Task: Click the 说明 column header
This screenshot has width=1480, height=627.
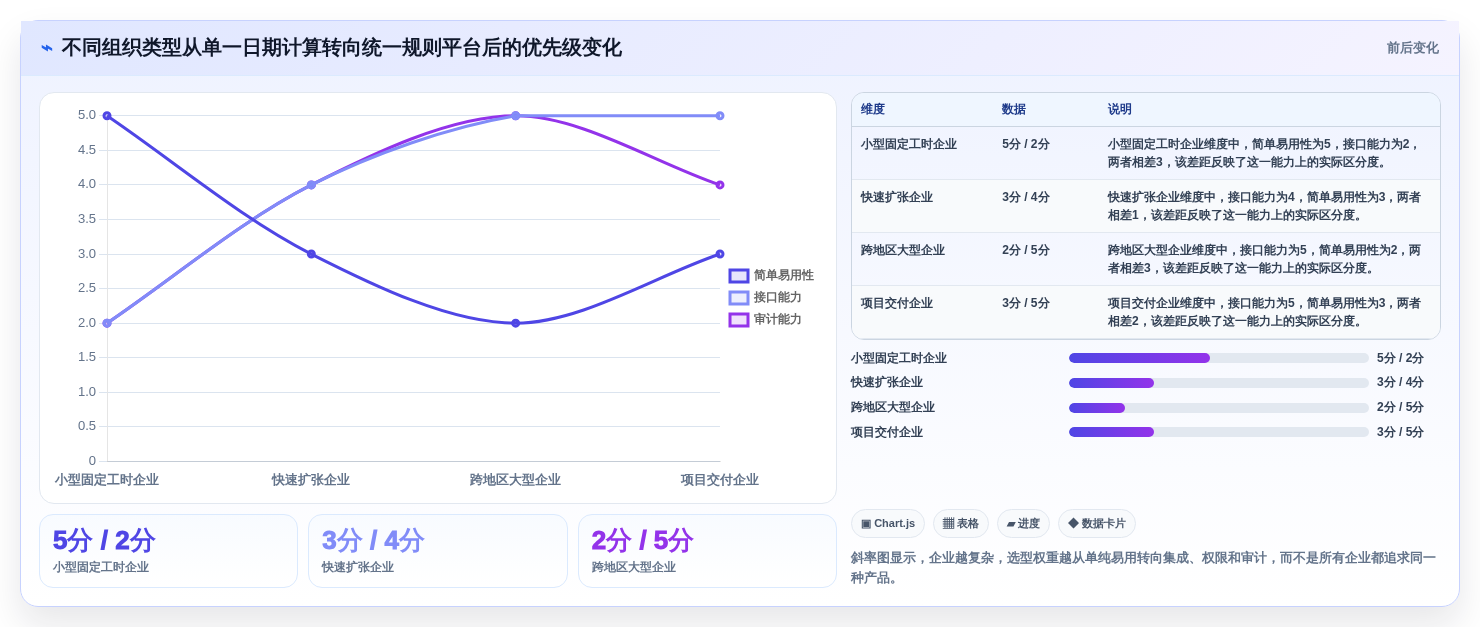Action: (x=1120, y=110)
